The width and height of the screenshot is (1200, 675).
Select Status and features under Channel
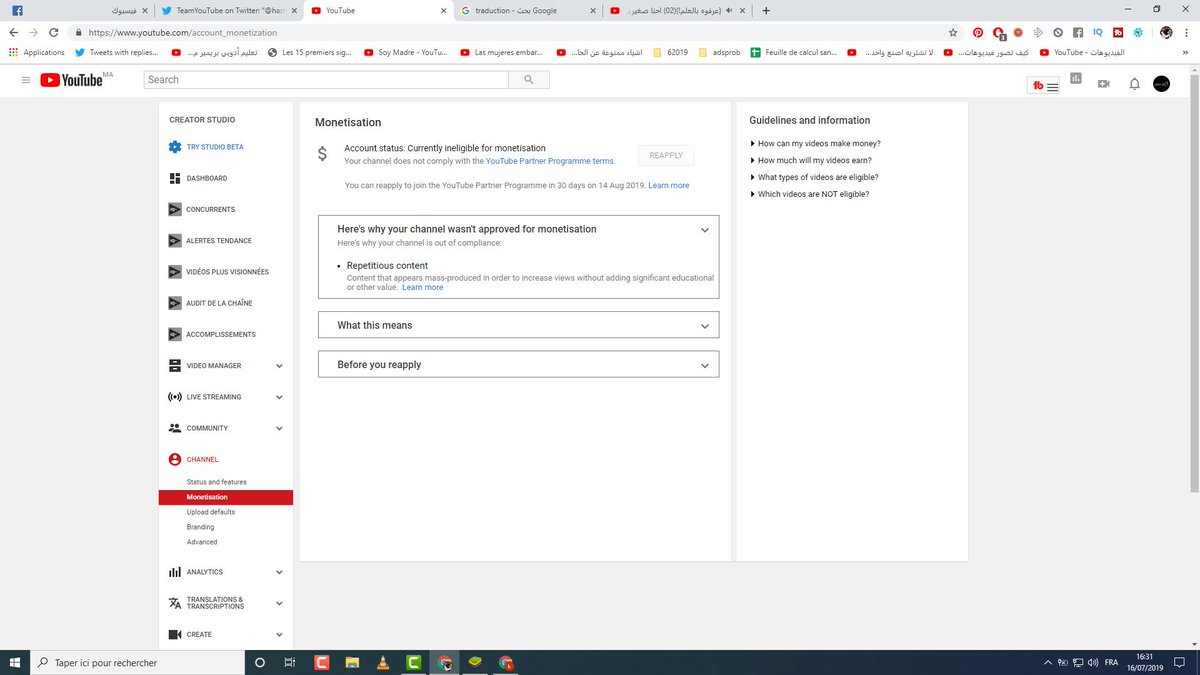point(216,482)
